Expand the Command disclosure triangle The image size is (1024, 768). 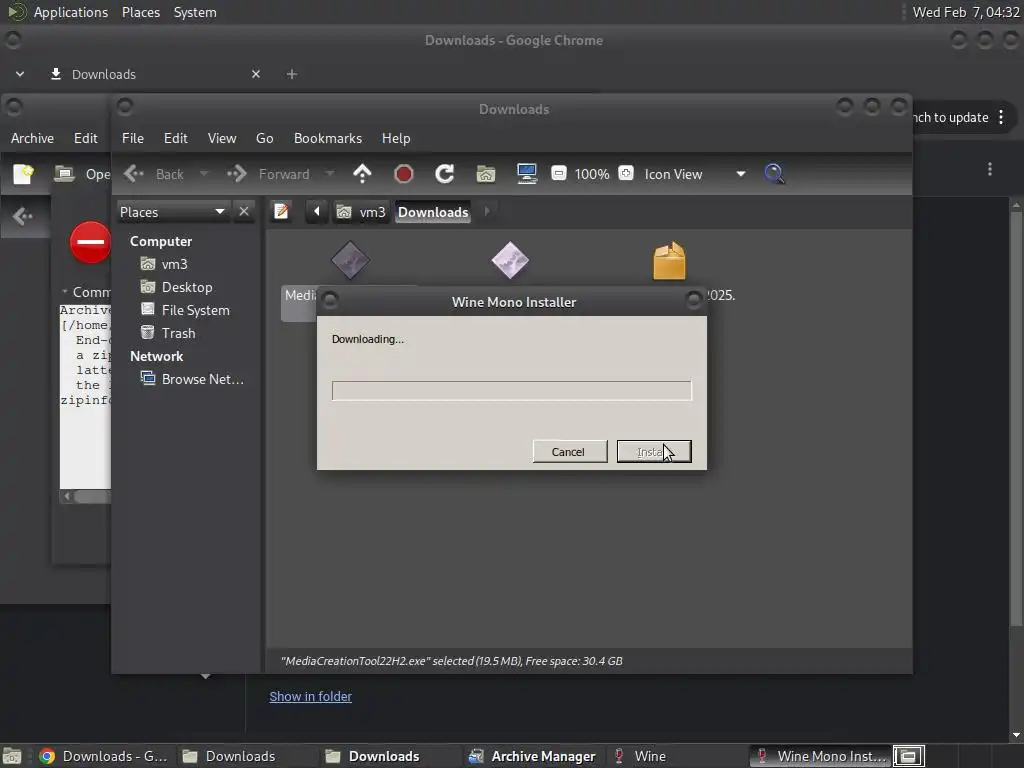pos(65,291)
